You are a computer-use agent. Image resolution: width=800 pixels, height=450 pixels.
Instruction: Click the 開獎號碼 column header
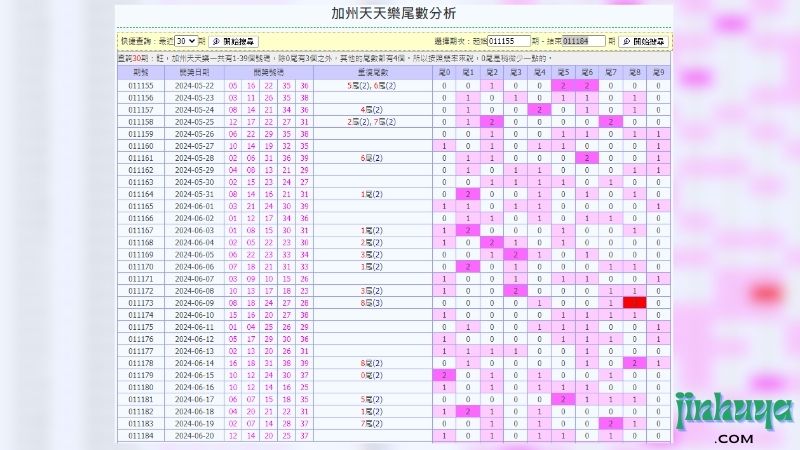[x=268, y=73]
